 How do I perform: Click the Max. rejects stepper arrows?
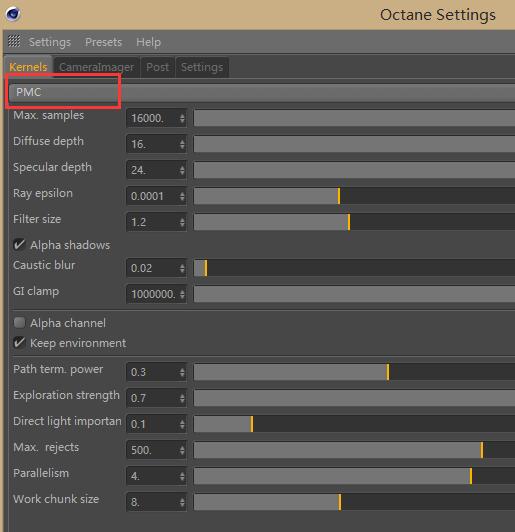point(182,450)
